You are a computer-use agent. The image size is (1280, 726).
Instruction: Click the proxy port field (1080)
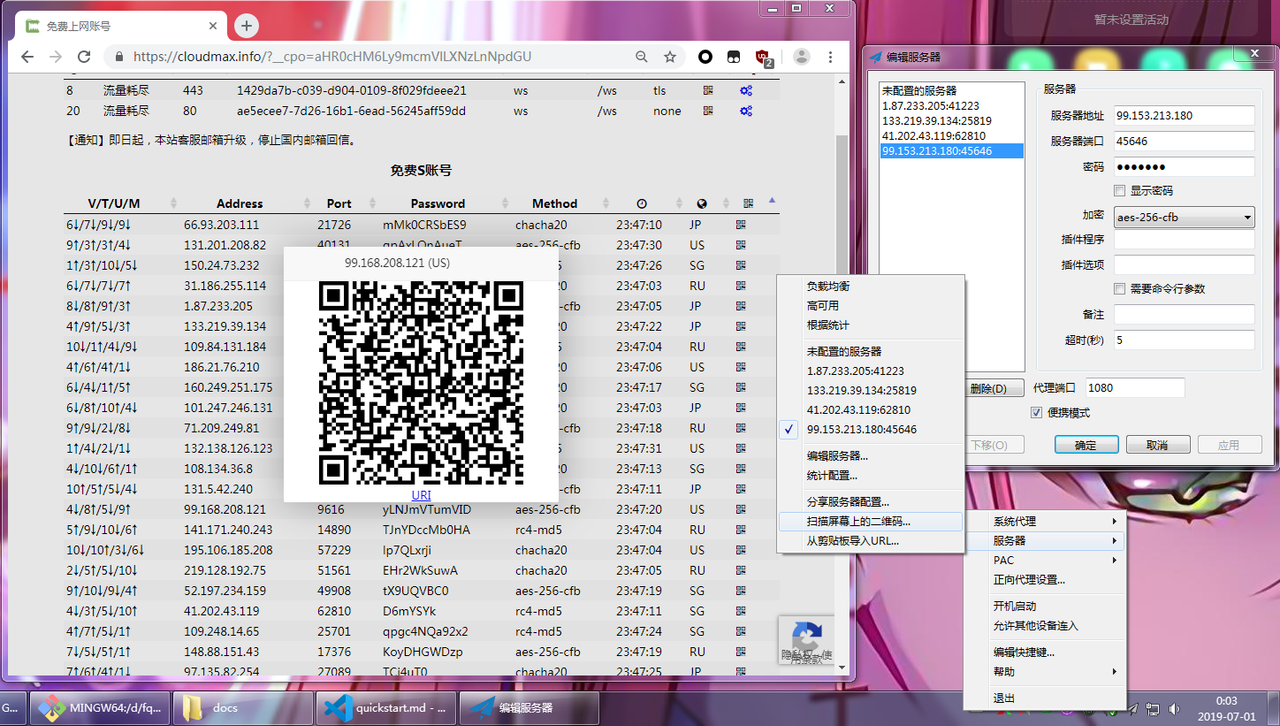click(x=1135, y=387)
